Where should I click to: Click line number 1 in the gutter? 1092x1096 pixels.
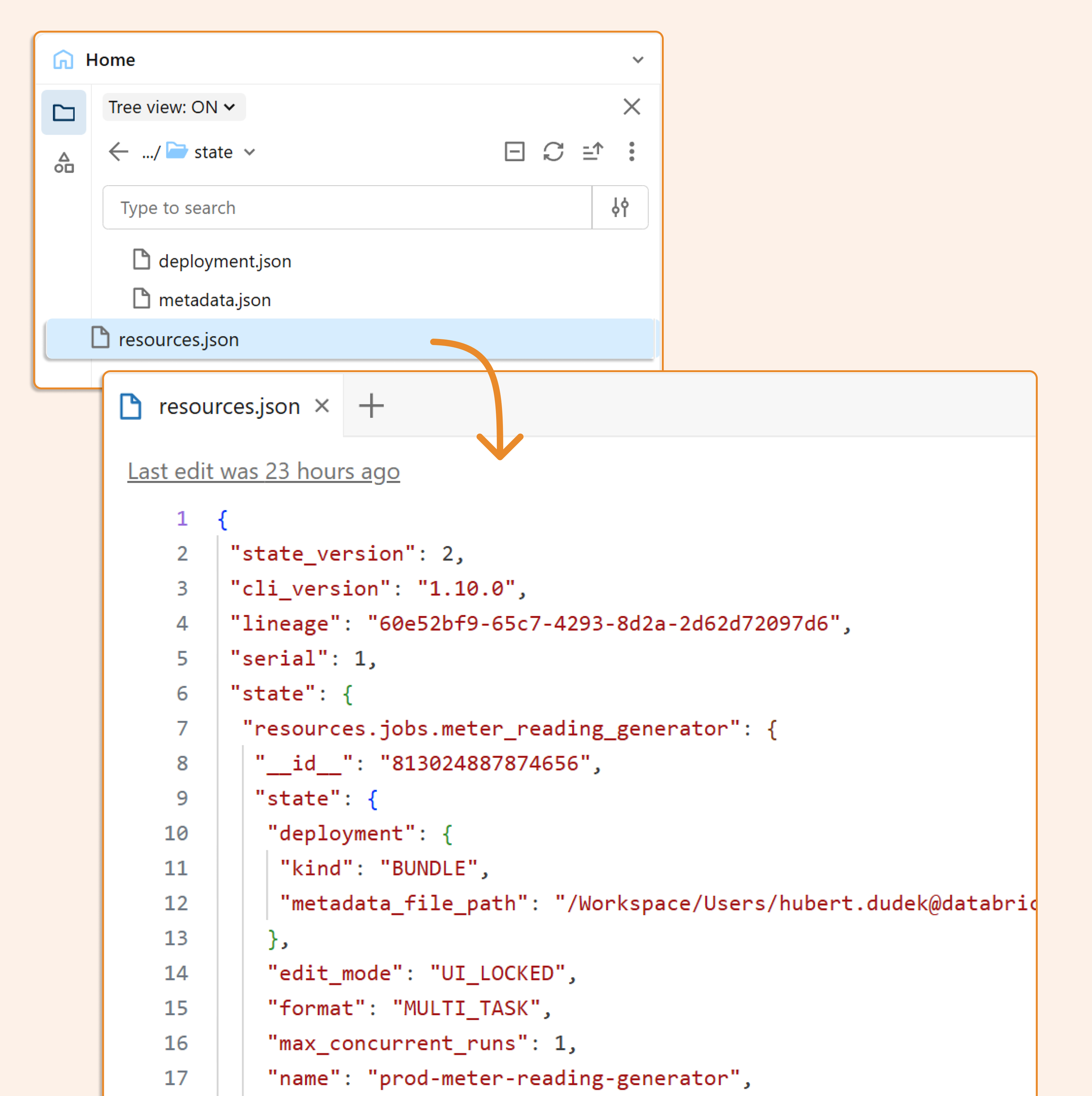point(182,519)
